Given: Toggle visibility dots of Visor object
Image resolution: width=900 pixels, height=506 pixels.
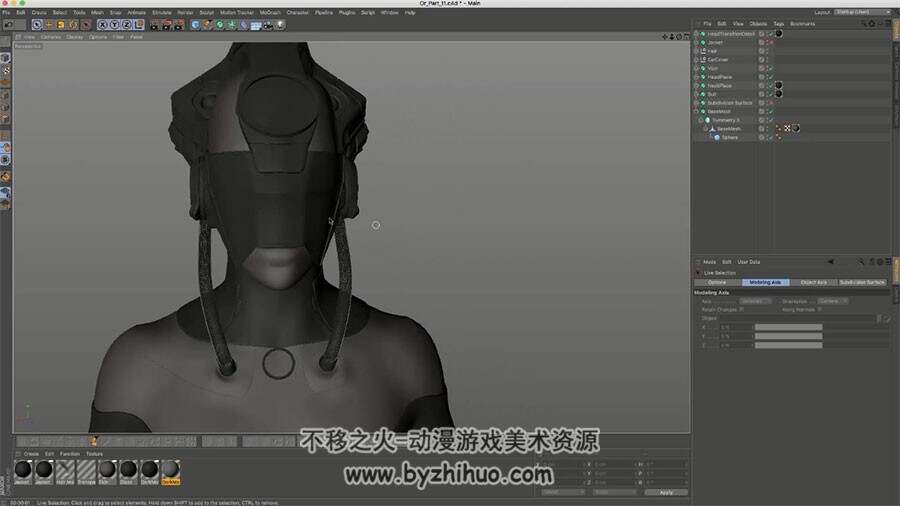Looking at the screenshot, I should point(767,68).
